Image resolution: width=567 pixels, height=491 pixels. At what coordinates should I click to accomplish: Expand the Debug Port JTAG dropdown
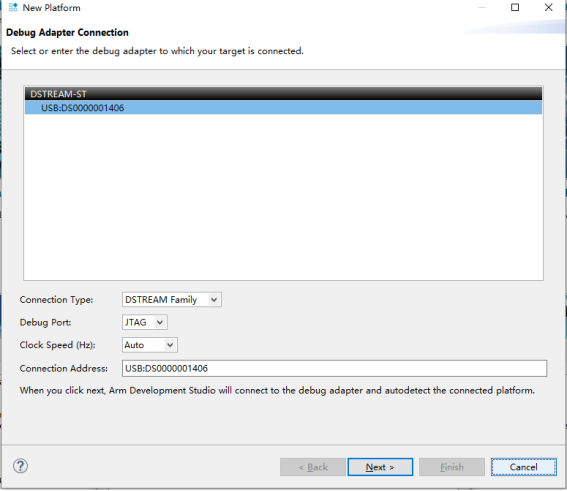(159, 322)
